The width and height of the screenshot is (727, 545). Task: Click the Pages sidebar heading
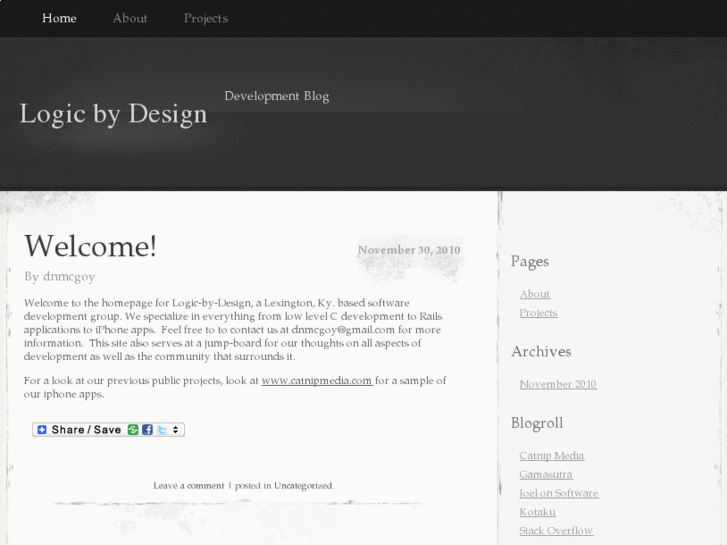[529, 262]
